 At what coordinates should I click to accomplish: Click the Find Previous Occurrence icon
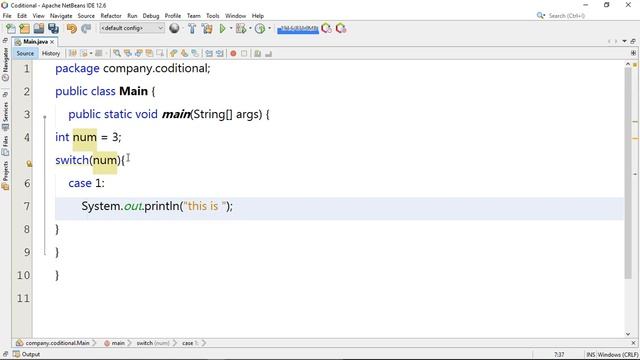pos(128,53)
